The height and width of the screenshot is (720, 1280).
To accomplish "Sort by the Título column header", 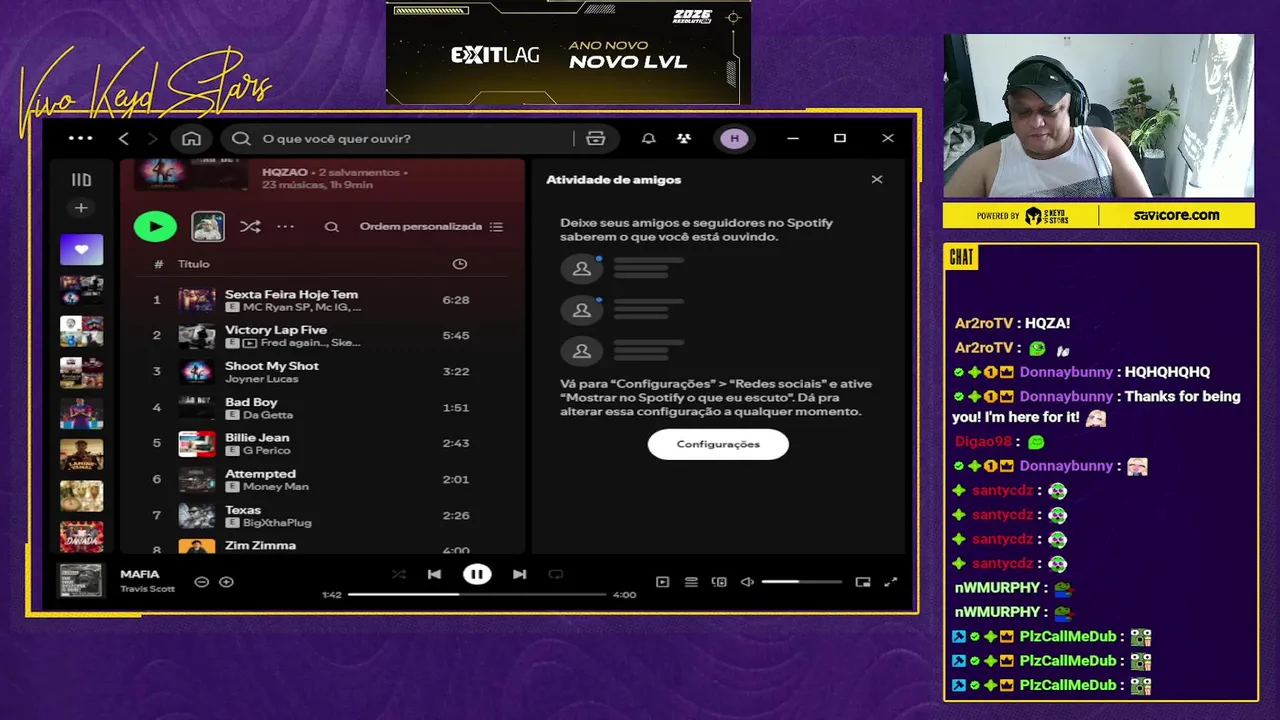I will click(194, 264).
